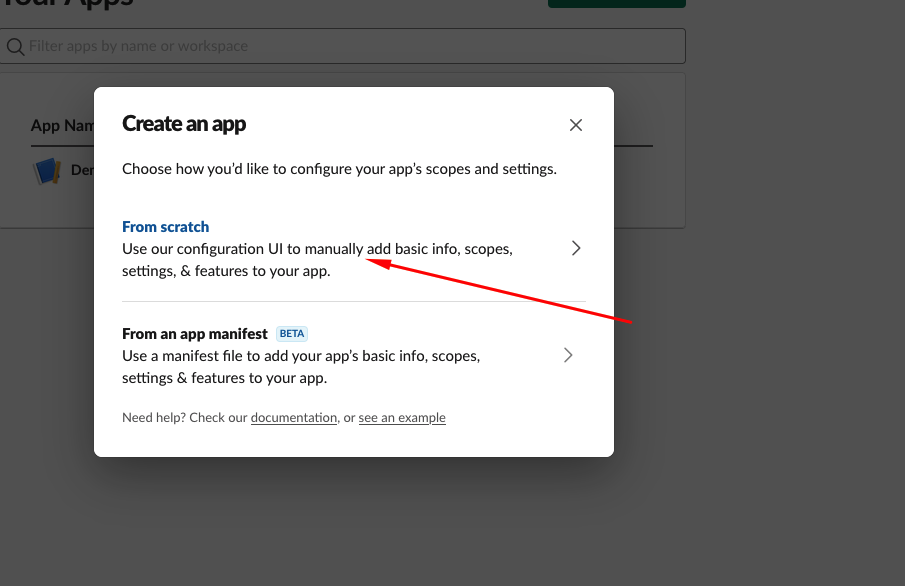905x586 pixels.
Task: Open the see an example link
Action: coord(402,417)
